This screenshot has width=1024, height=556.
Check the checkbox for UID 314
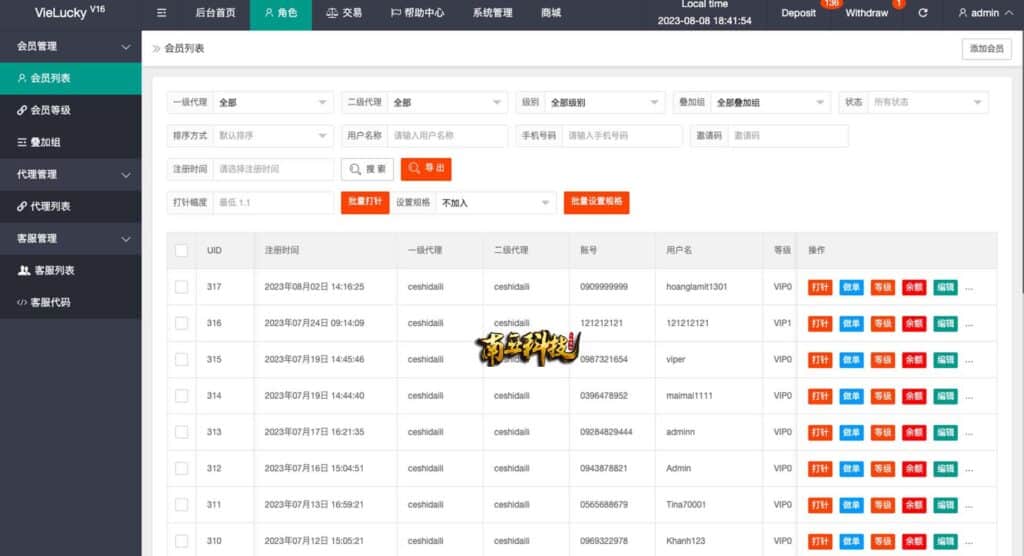click(x=181, y=396)
